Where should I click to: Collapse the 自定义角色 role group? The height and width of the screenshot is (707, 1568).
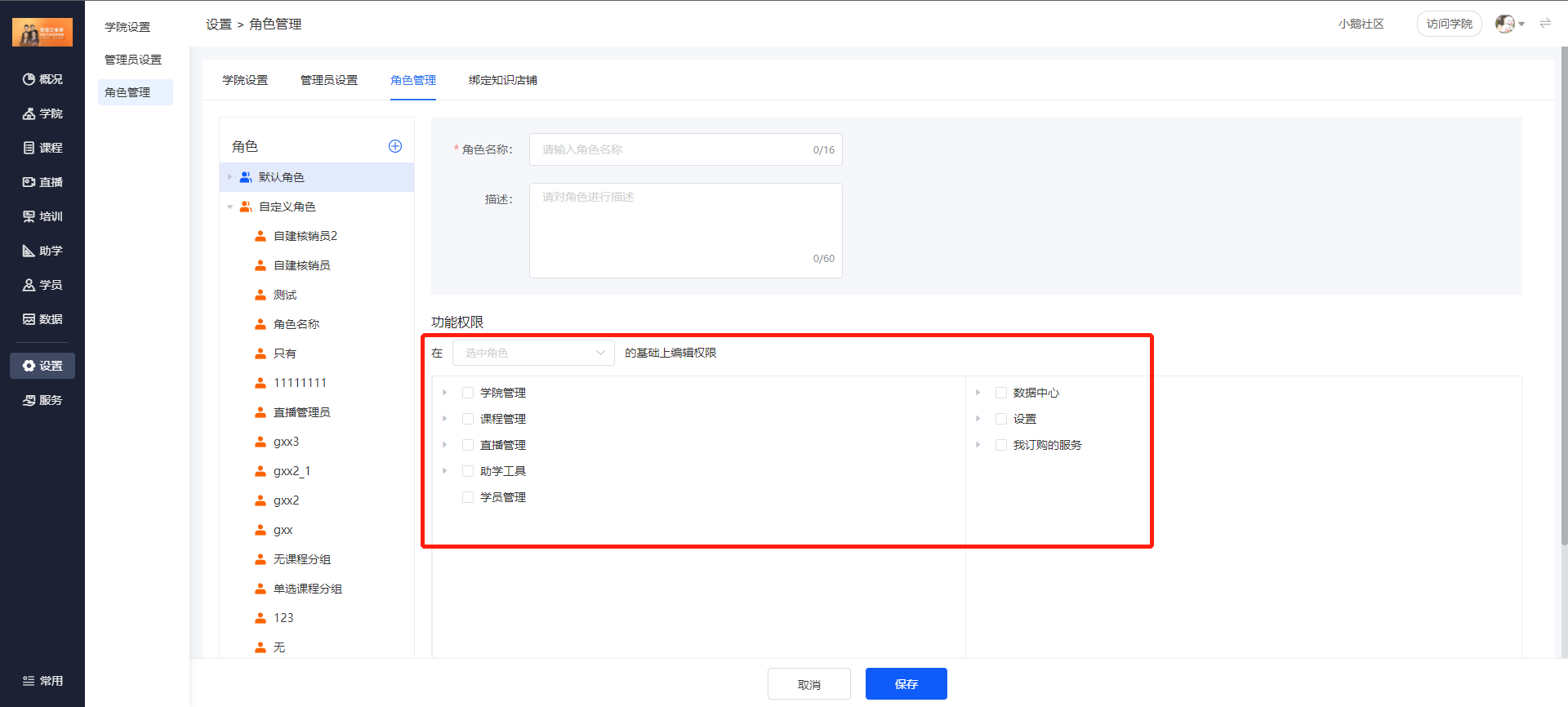[x=230, y=207]
